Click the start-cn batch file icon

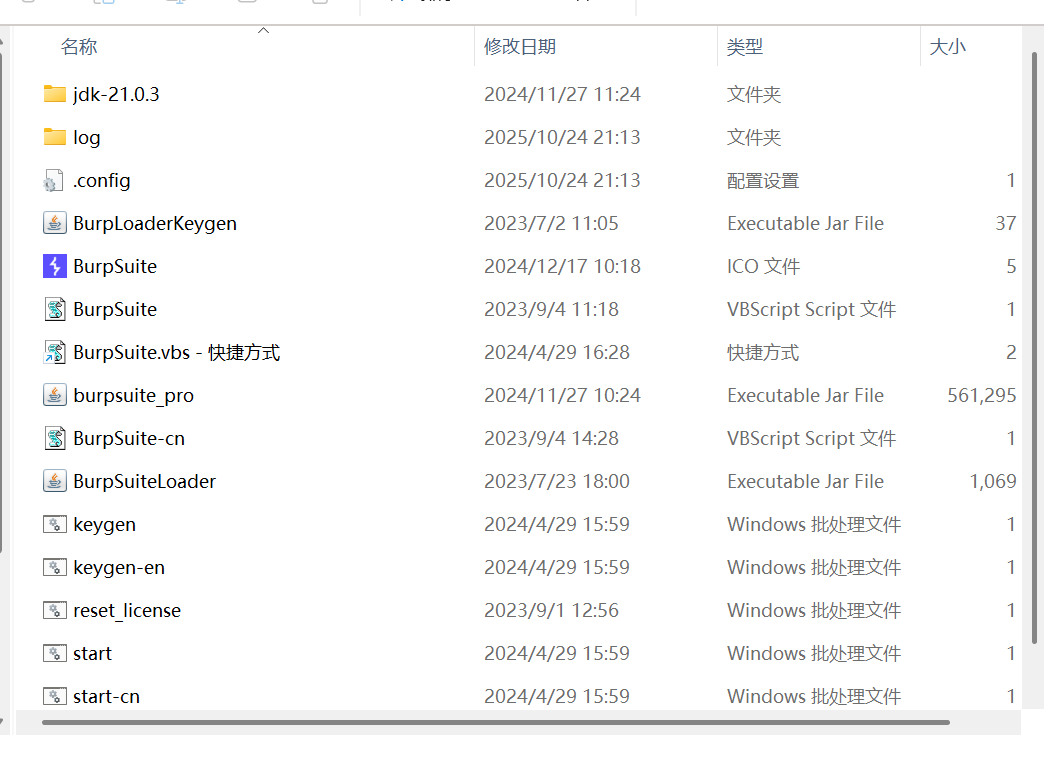[55, 696]
